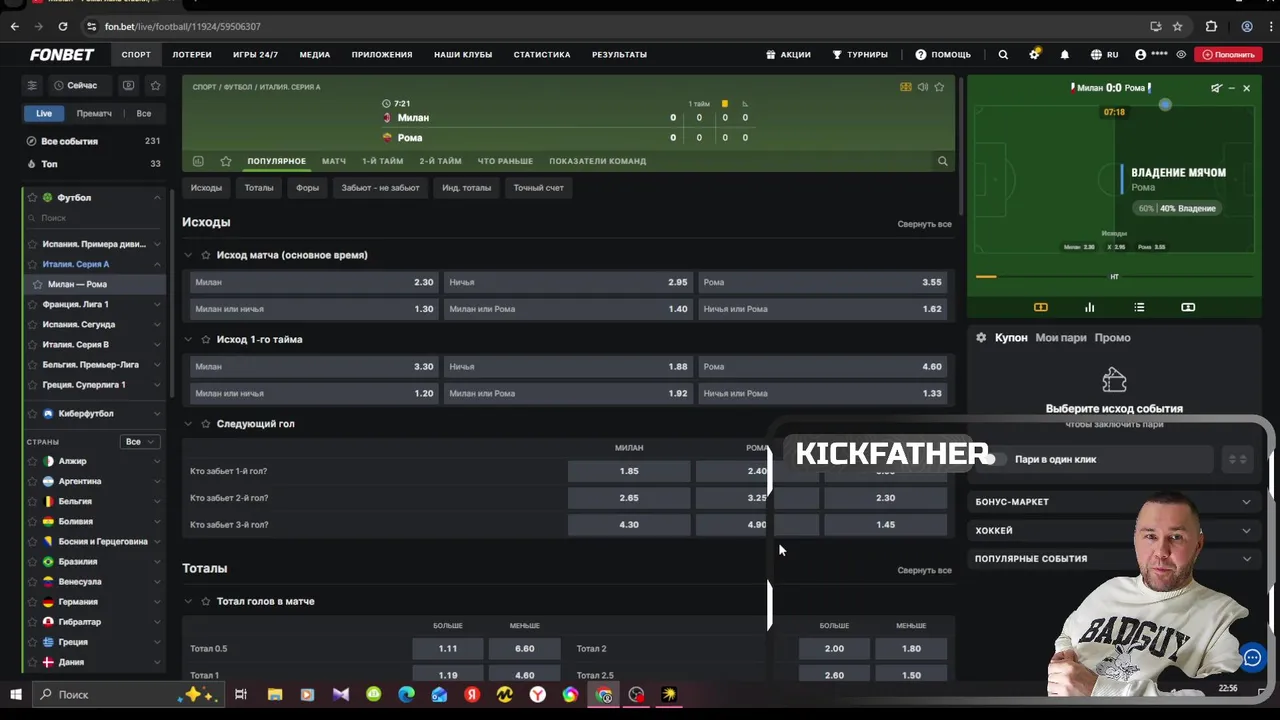Click the match tracker timeline progress bar
The image size is (1280, 720).
click(1114, 277)
